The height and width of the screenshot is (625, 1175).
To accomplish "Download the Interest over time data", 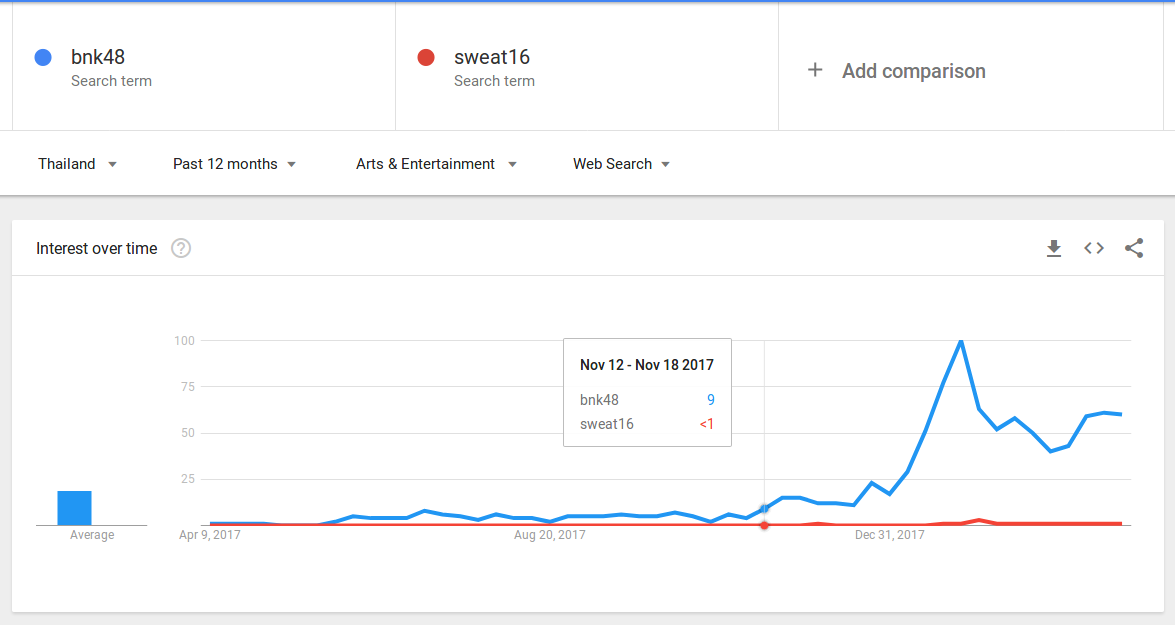I will [1054, 248].
